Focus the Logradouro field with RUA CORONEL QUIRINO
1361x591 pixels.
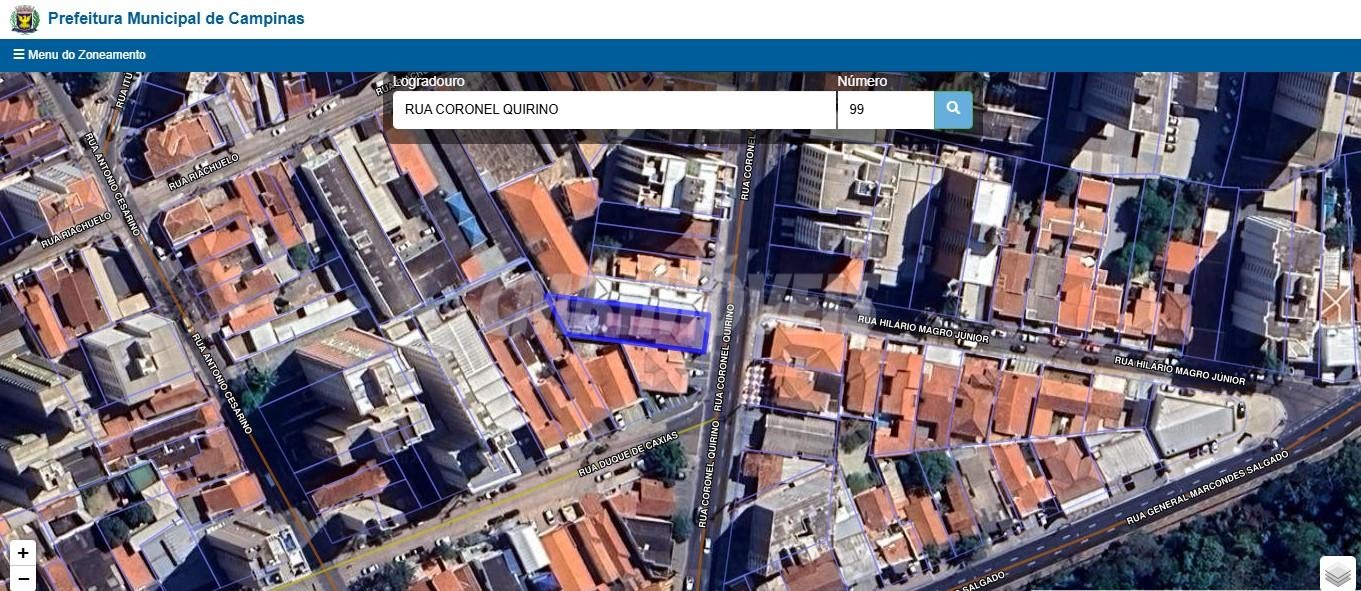pos(613,110)
